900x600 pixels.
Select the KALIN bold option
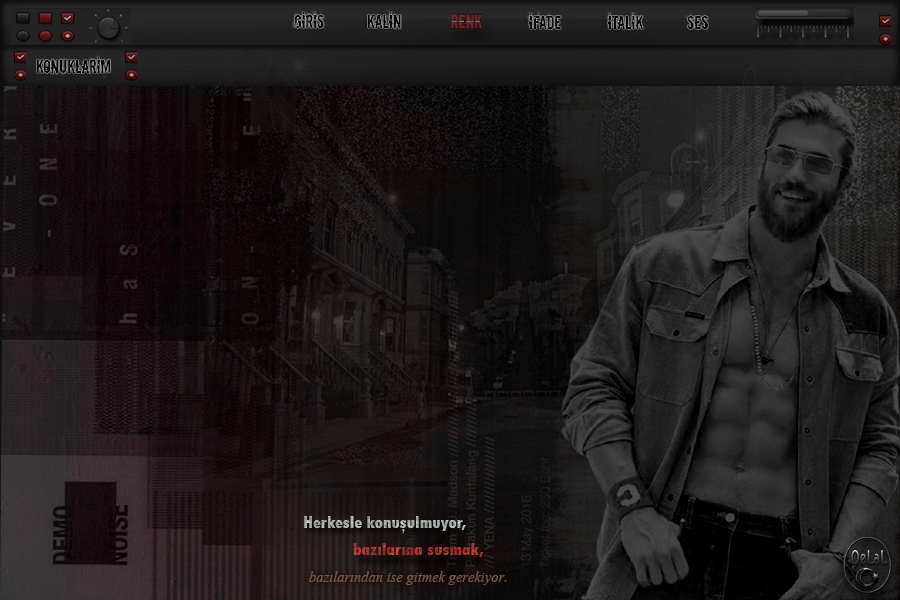384,22
